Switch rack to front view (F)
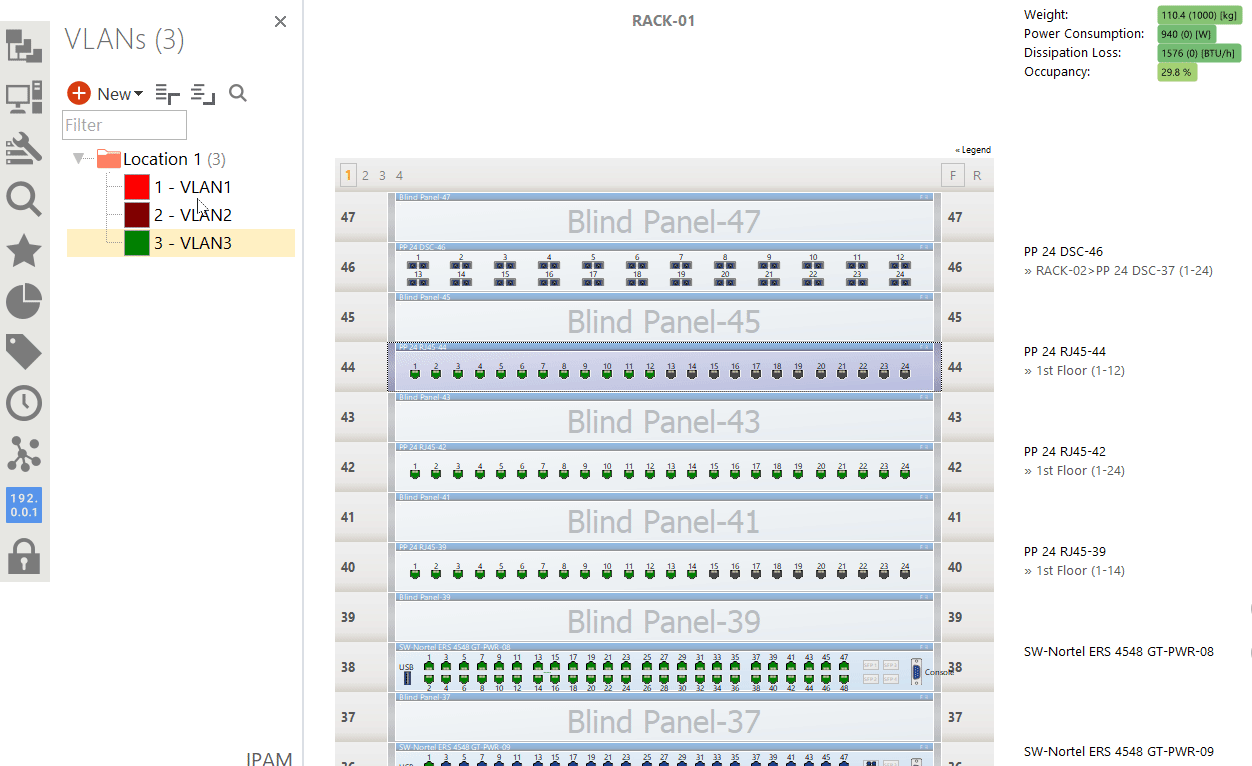The width and height of the screenshot is (1252, 766). click(953, 175)
